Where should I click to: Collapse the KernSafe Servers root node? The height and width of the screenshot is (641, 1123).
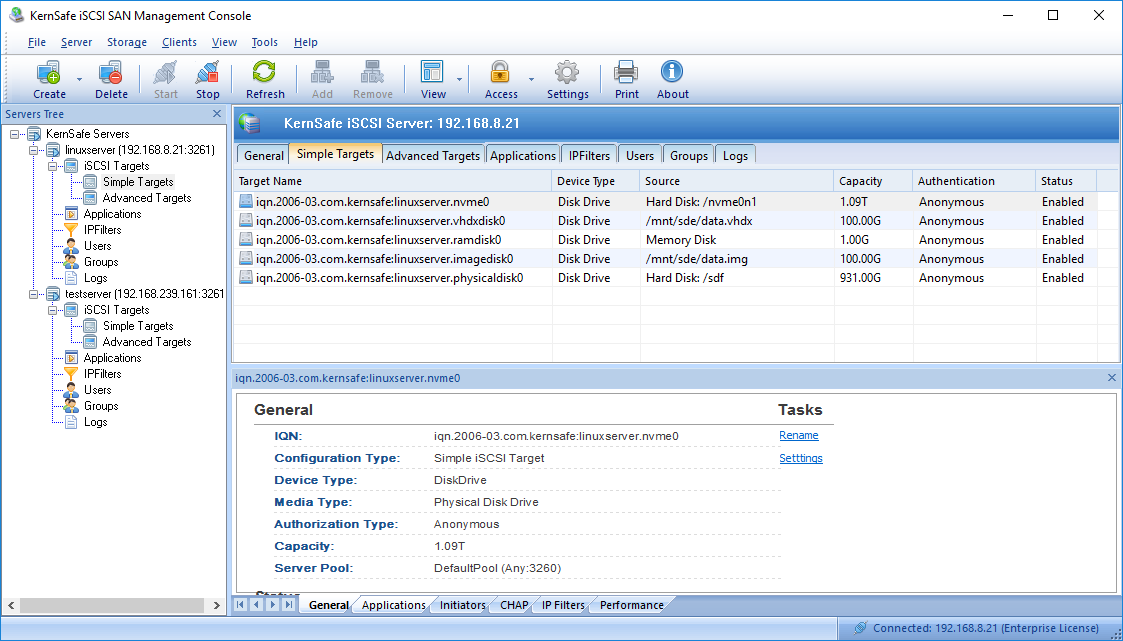[x=15, y=134]
